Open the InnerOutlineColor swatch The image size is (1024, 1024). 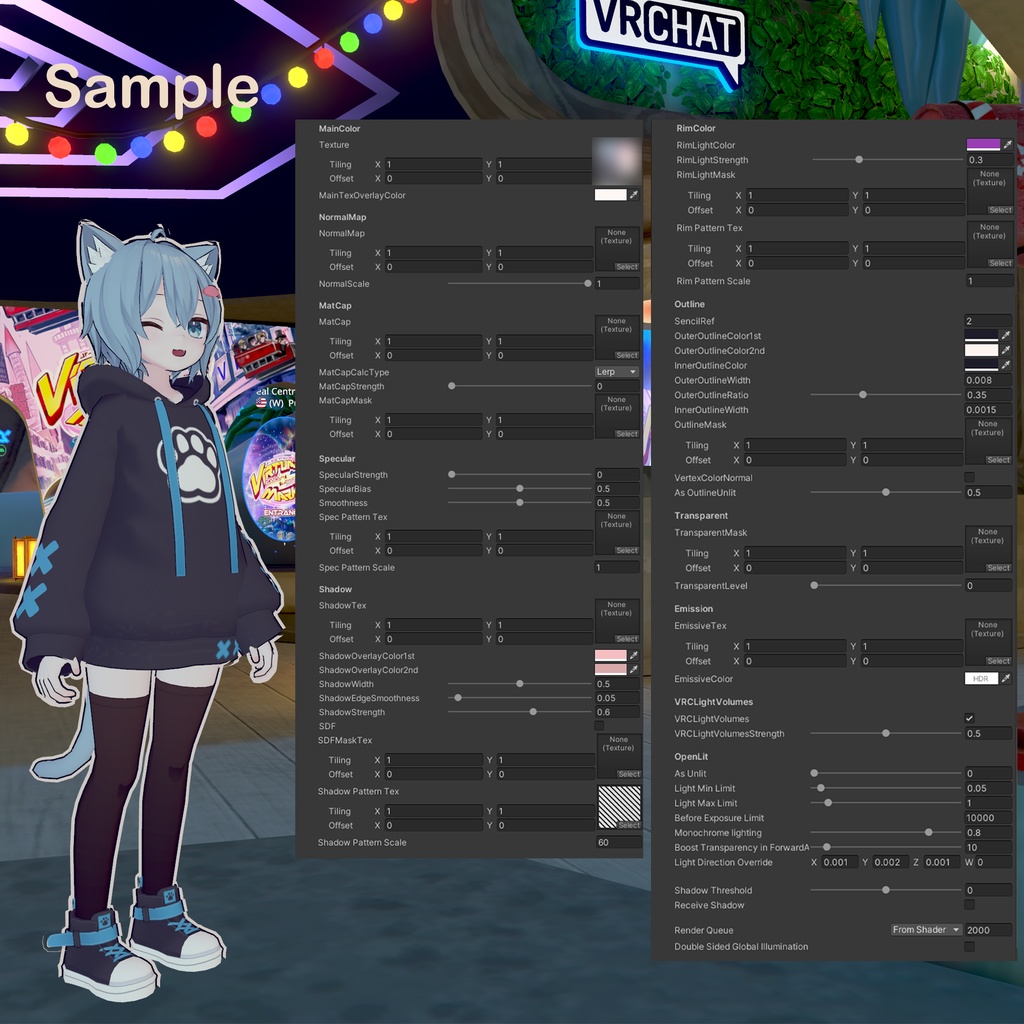982,365
